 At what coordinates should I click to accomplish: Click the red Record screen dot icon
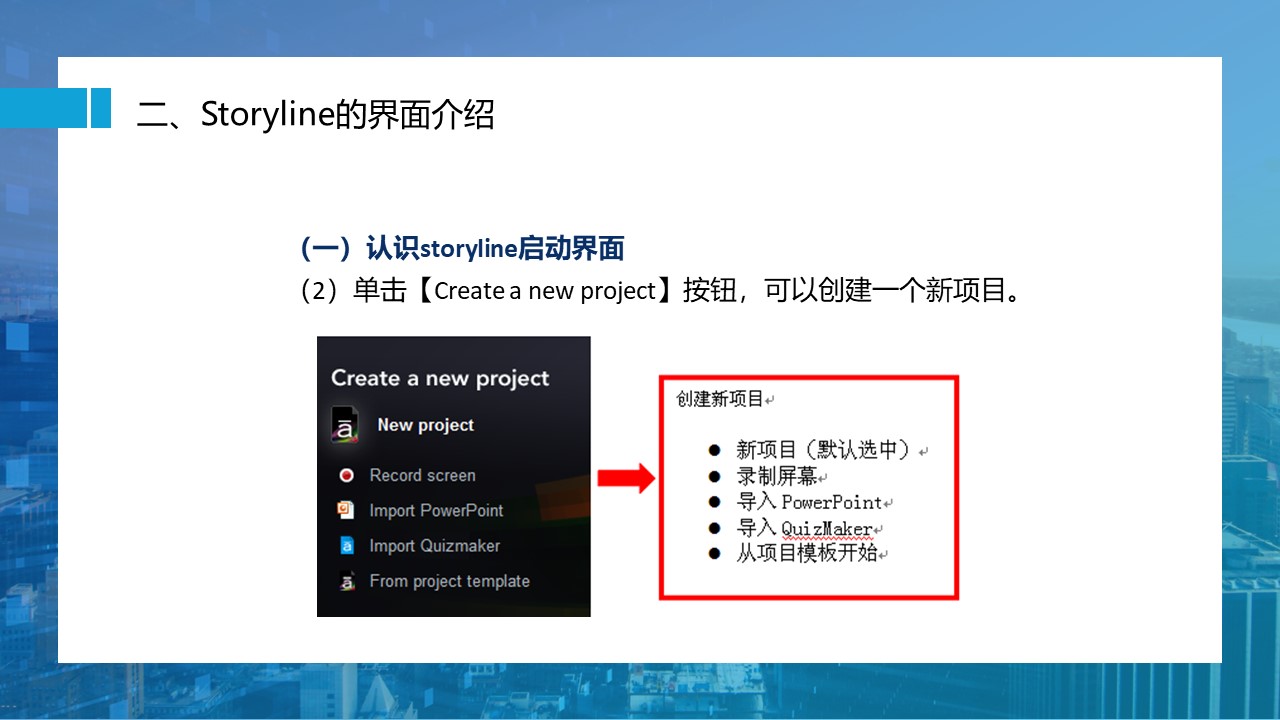click(346, 476)
